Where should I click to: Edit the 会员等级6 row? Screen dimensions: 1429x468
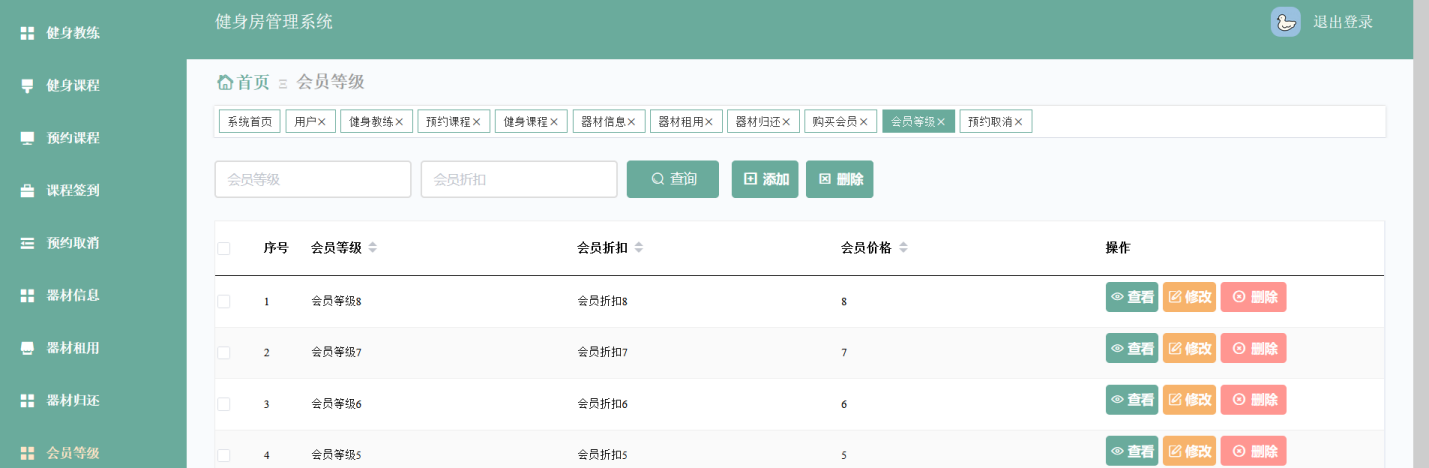tap(1189, 400)
